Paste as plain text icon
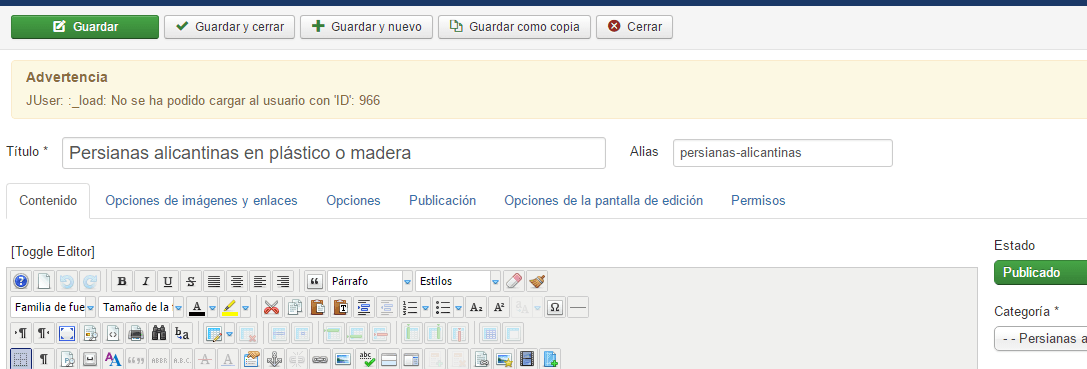 point(340,307)
